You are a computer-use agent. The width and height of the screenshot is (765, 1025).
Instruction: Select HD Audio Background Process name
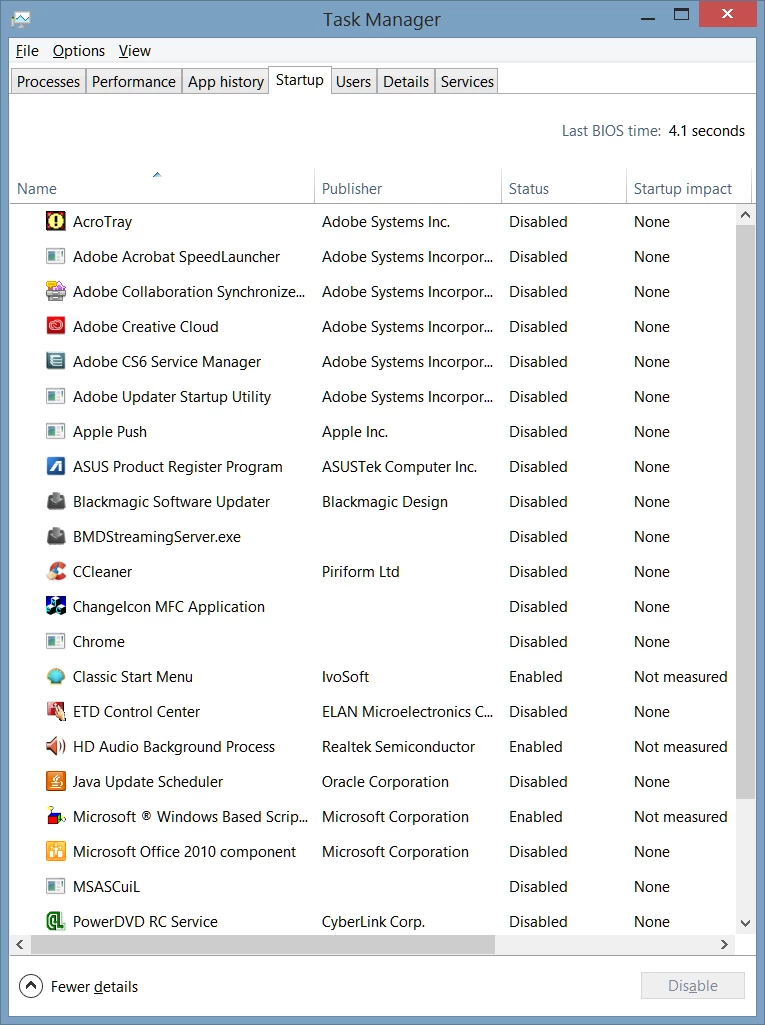[174, 747]
